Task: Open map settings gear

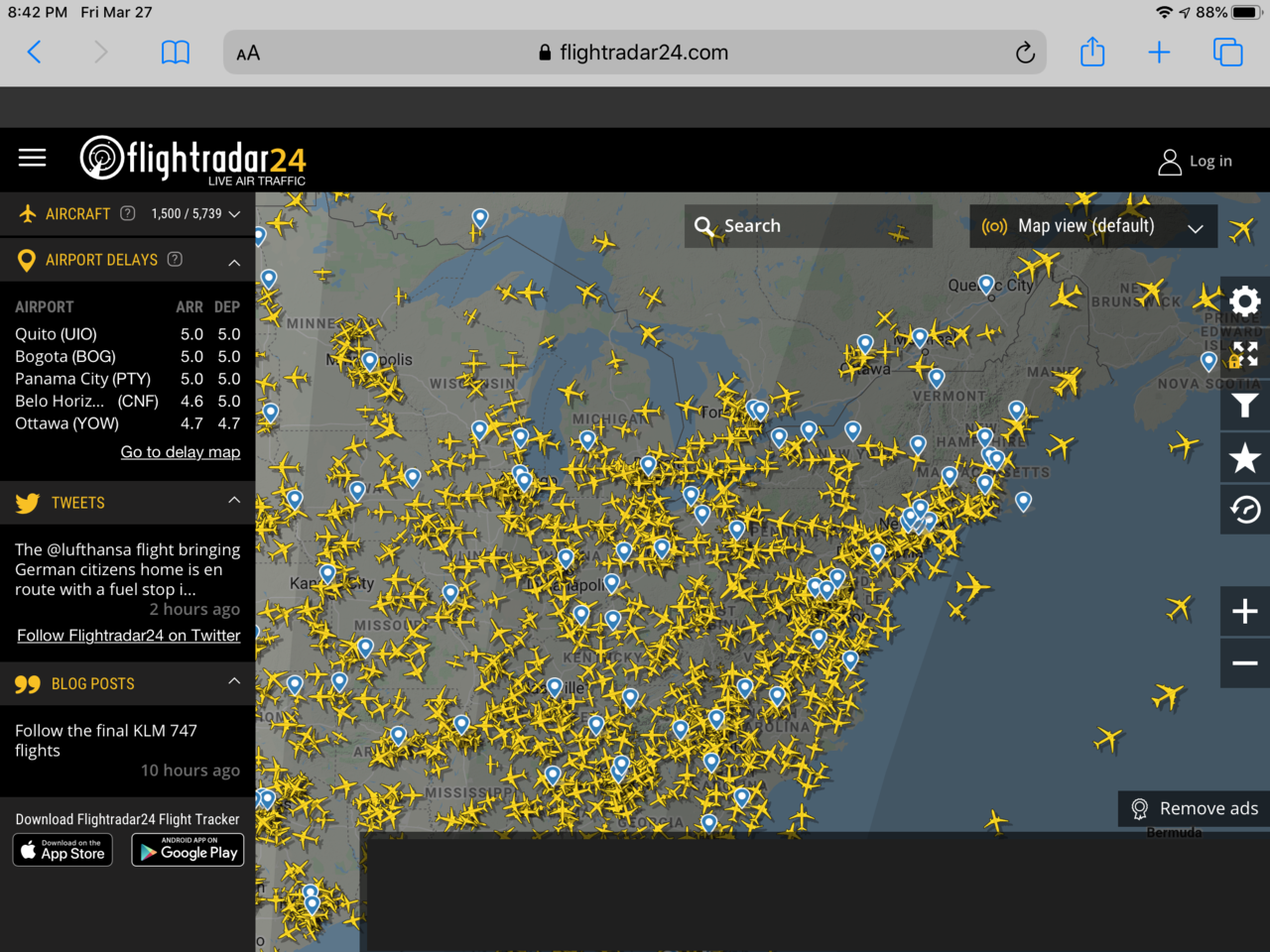Action: [1245, 300]
